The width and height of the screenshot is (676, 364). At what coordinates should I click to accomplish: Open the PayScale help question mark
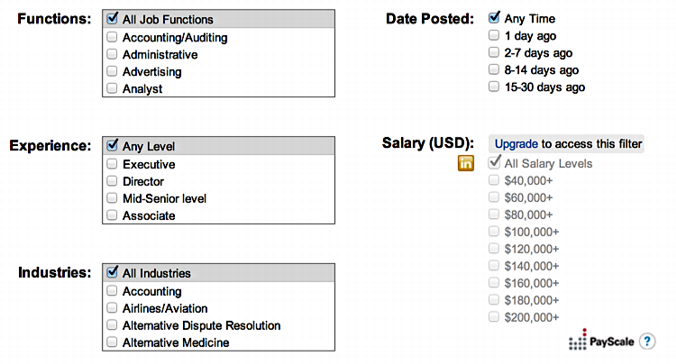[x=647, y=342]
